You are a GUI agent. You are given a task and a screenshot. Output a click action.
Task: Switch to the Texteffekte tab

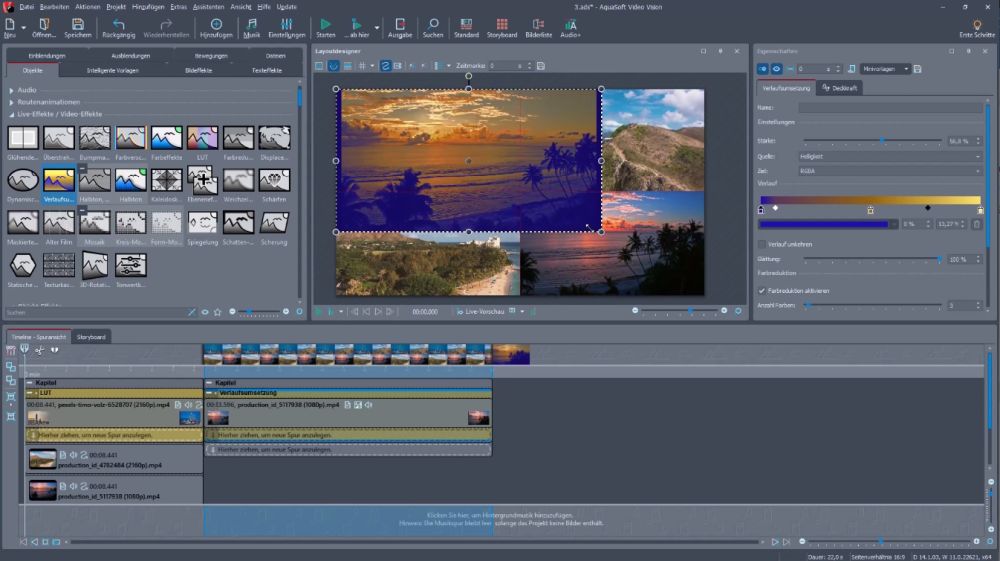pos(266,71)
